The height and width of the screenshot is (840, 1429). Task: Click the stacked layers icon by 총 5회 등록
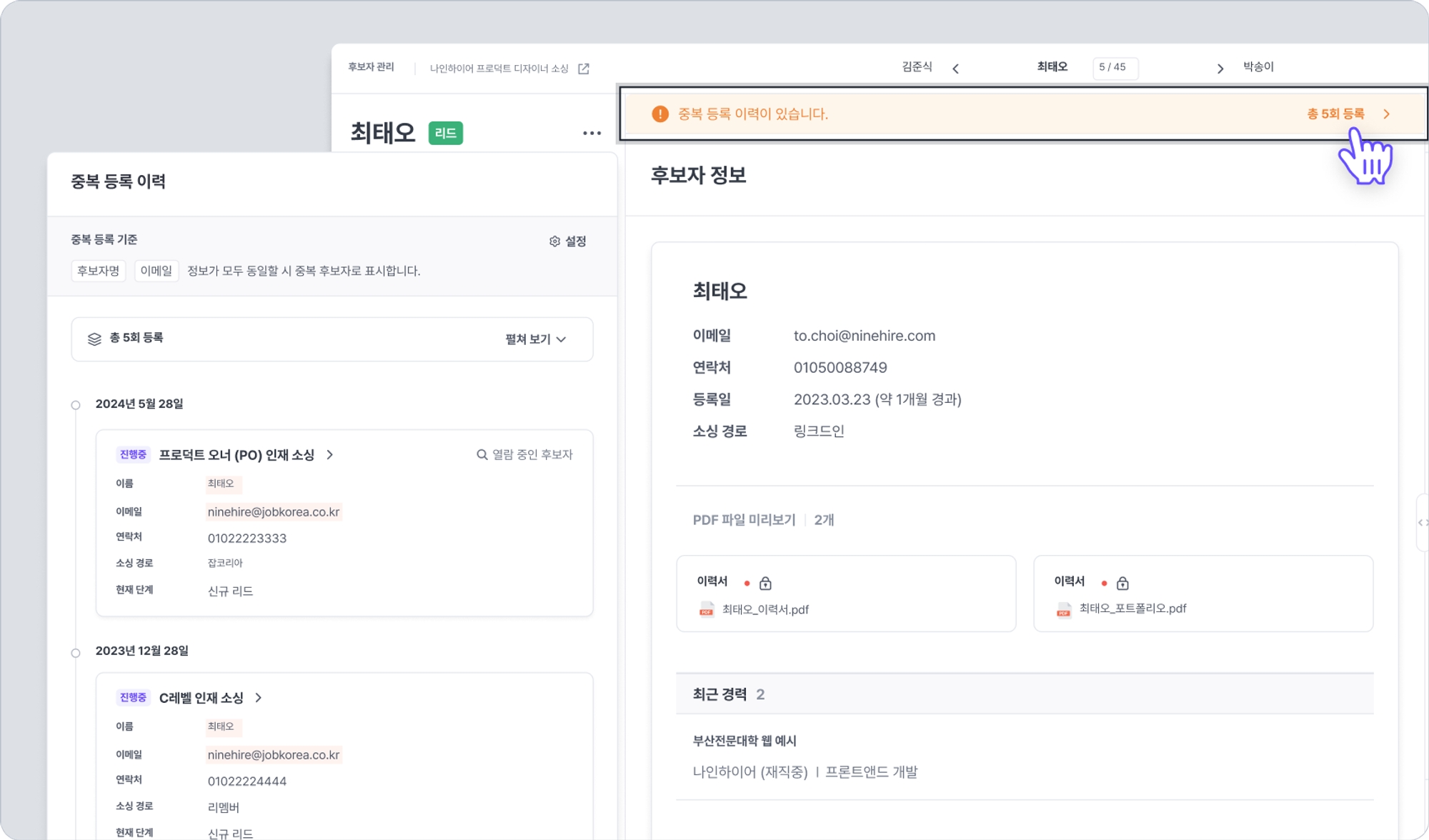coord(94,339)
